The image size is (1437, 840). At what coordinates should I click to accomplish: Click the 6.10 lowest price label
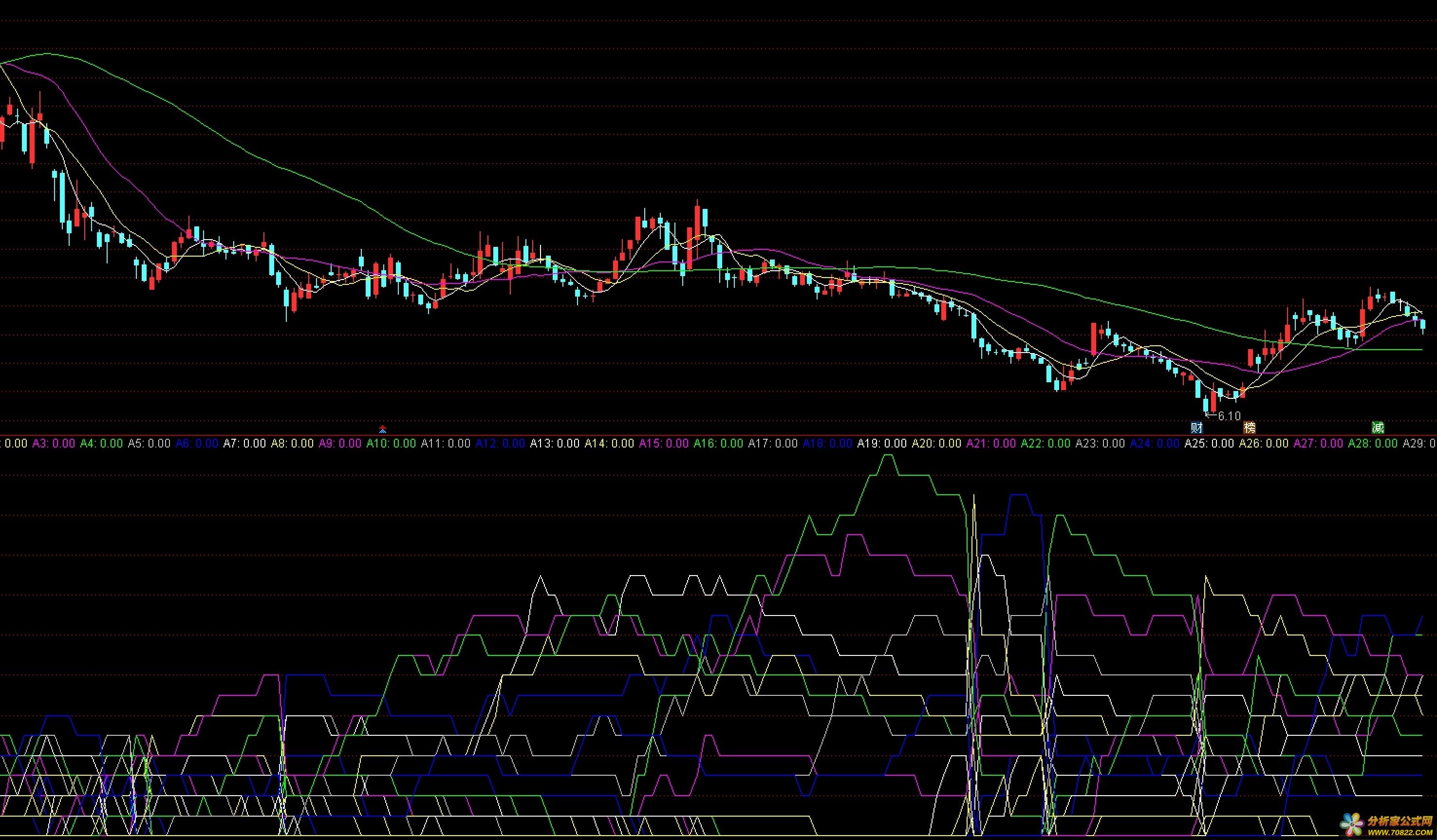point(1229,416)
